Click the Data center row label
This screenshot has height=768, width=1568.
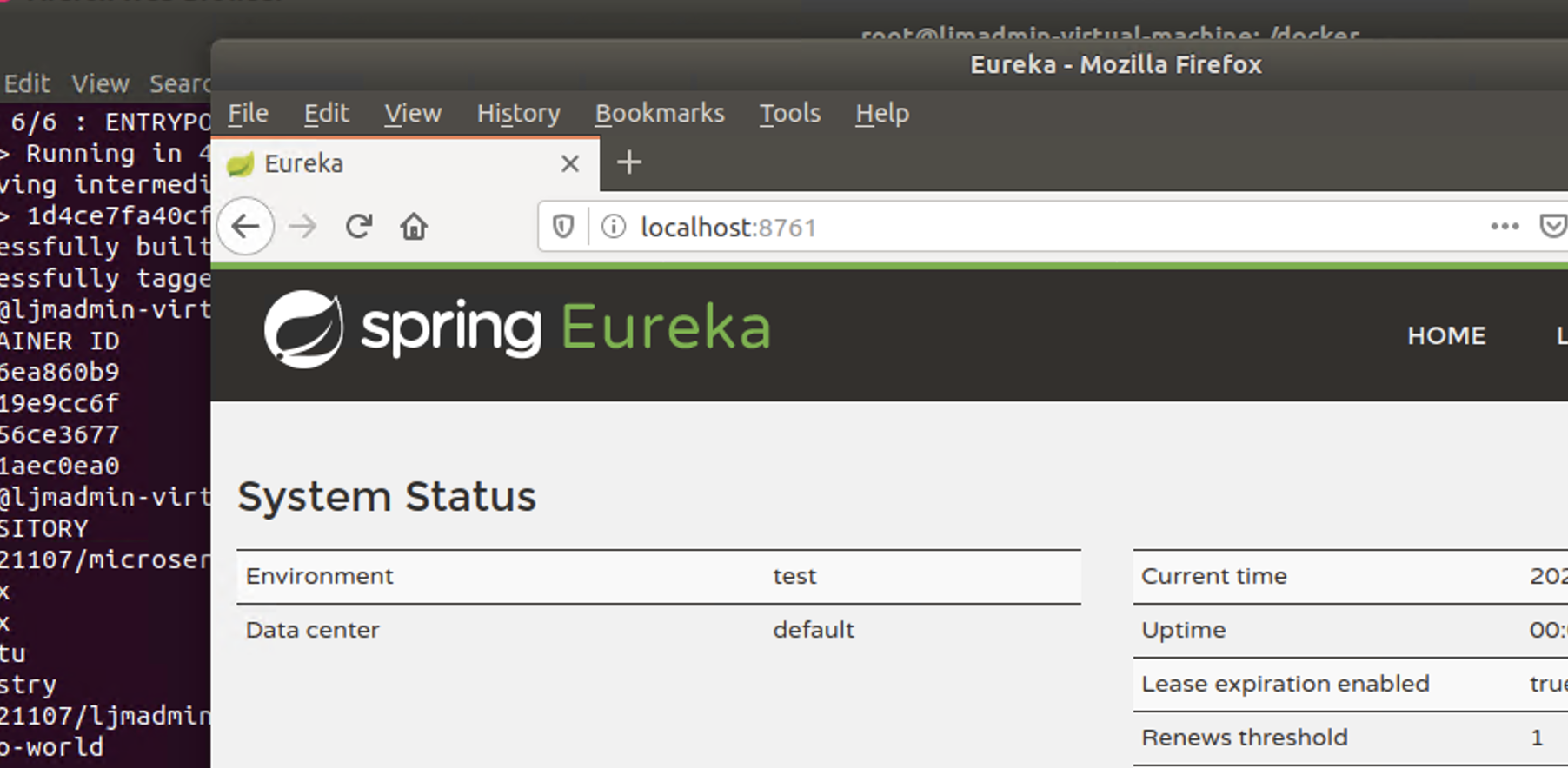point(312,630)
